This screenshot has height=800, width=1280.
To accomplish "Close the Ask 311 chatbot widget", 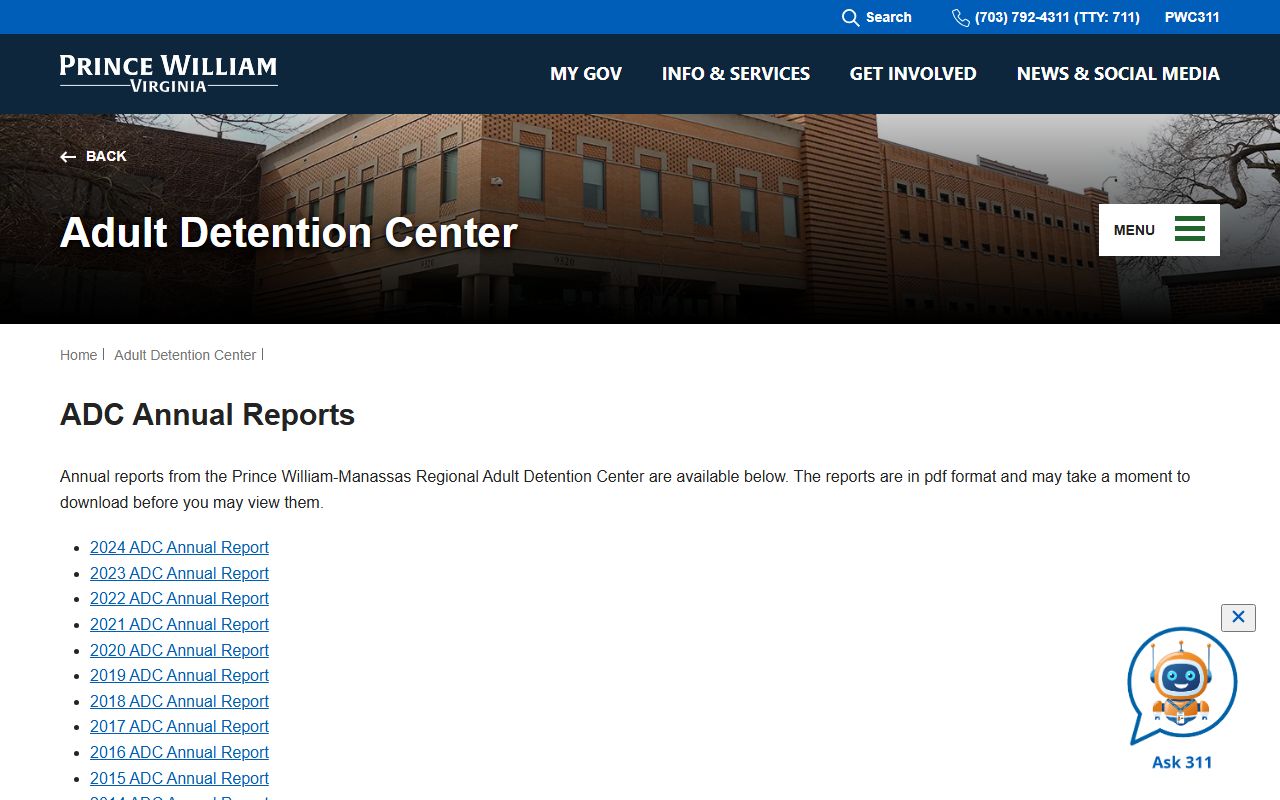I will tap(1238, 617).
